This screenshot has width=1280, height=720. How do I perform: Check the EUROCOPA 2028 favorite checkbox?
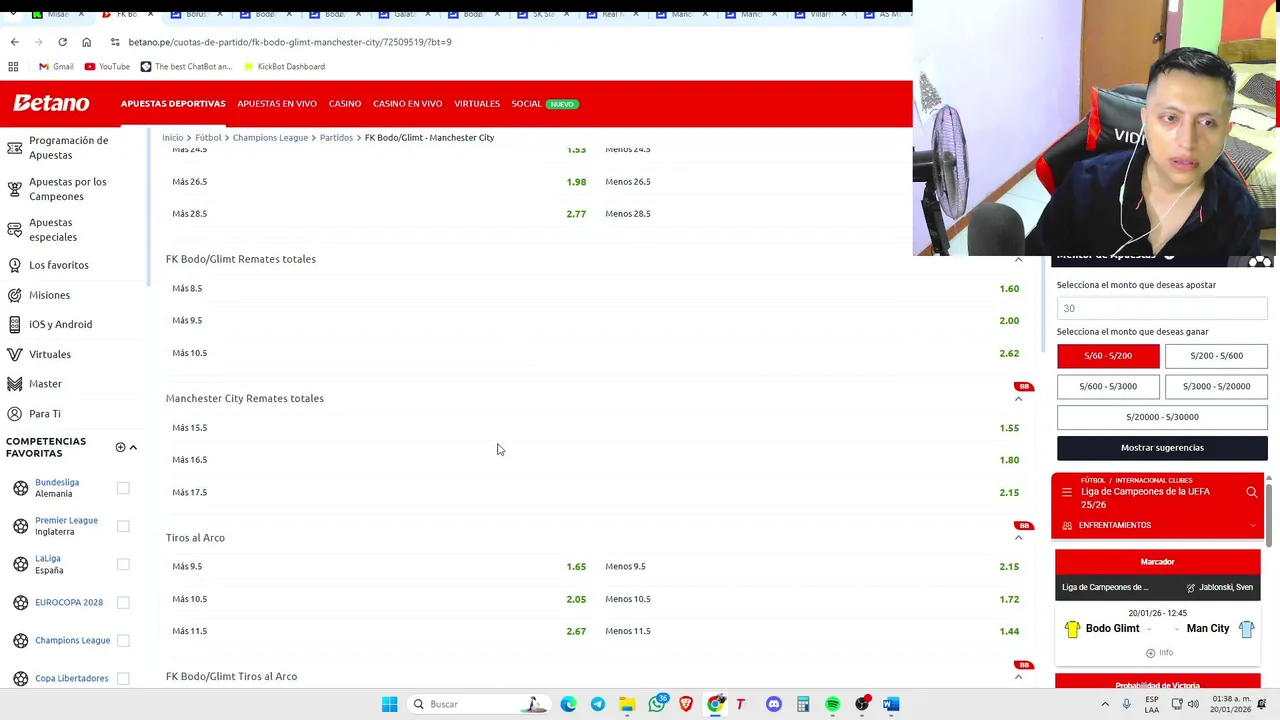click(123, 602)
